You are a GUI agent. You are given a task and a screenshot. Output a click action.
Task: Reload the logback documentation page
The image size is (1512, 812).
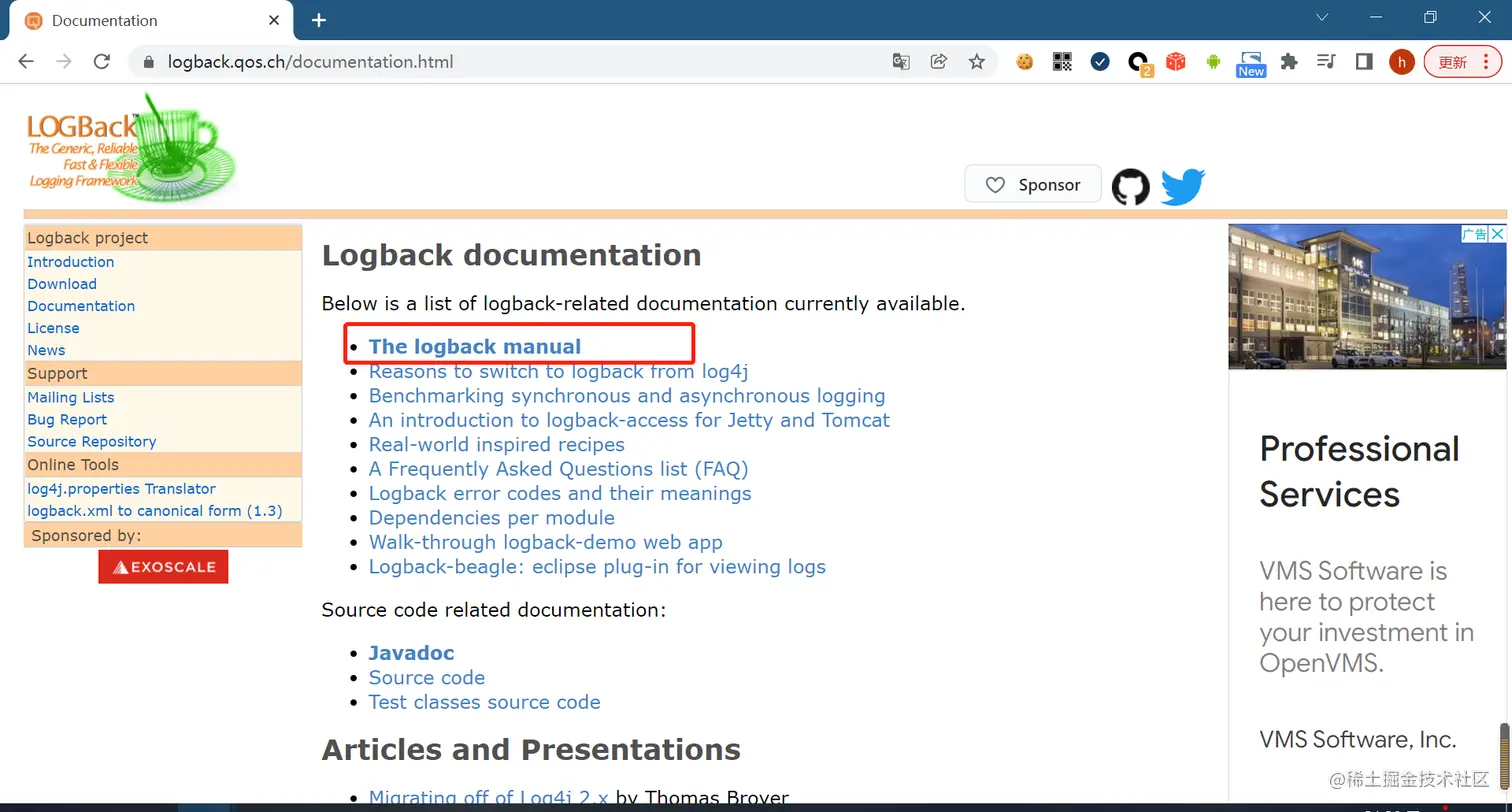pyautogui.click(x=101, y=62)
